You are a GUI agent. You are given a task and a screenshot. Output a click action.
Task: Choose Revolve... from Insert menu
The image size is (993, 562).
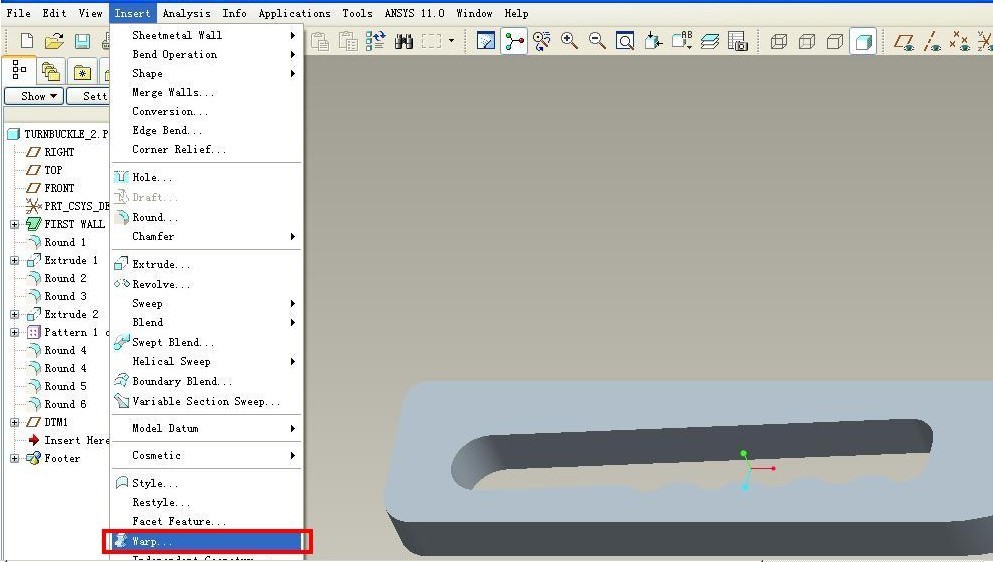pyautogui.click(x=206, y=284)
